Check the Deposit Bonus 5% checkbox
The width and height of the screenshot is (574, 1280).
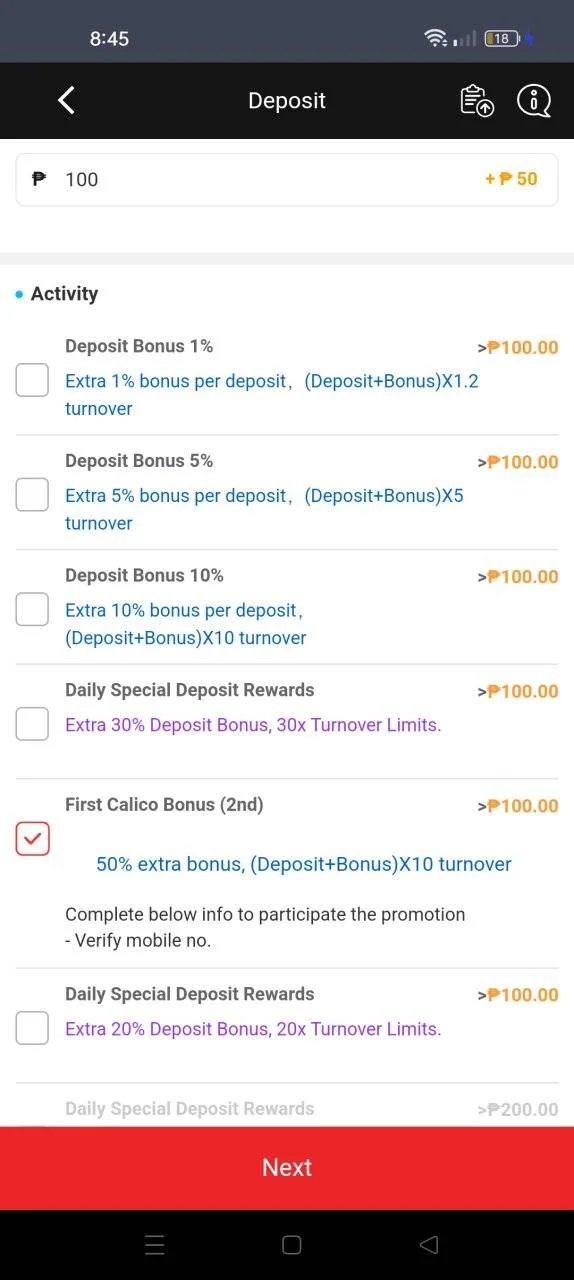pyautogui.click(x=32, y=494)
